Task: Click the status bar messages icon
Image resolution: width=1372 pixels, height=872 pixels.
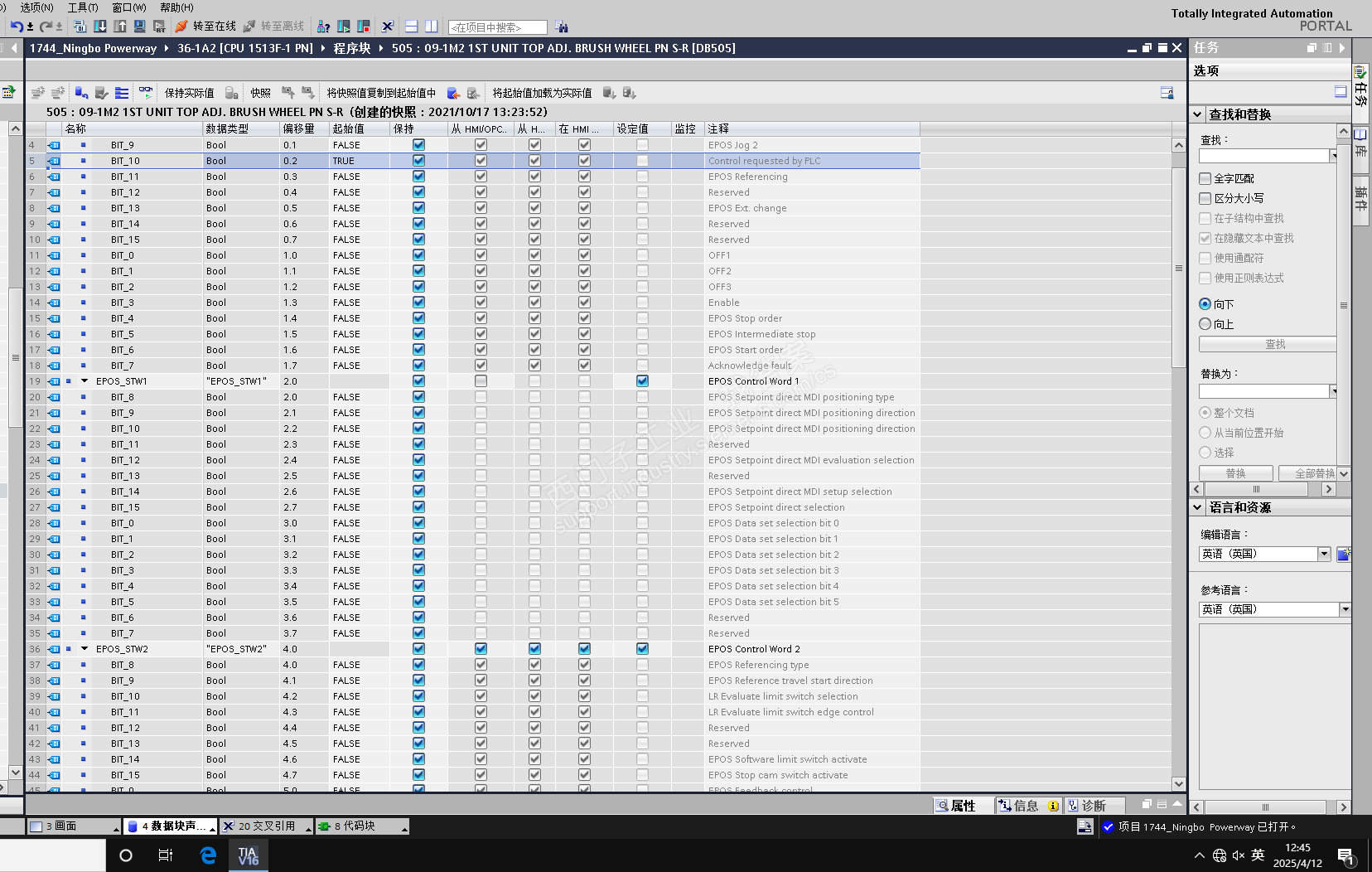Action: [1085, 826]
